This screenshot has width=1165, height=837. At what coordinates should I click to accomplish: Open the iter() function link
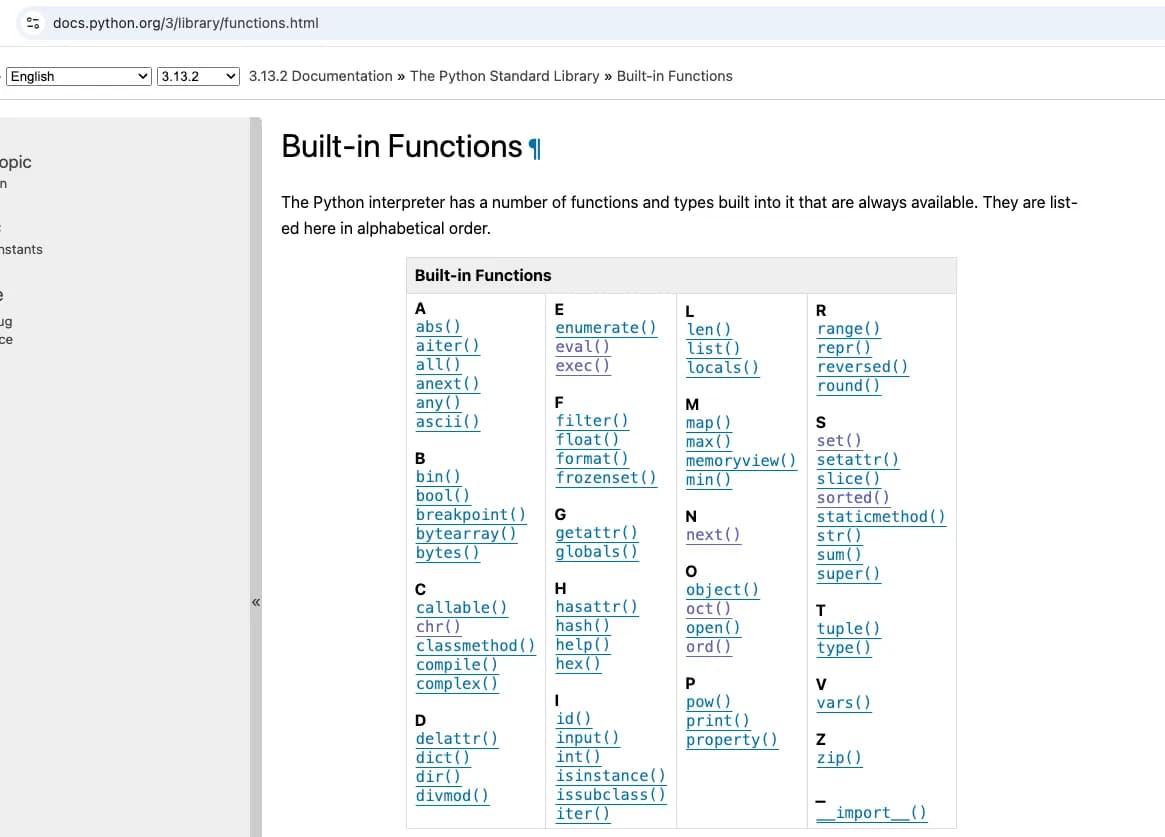coord(582,813)
